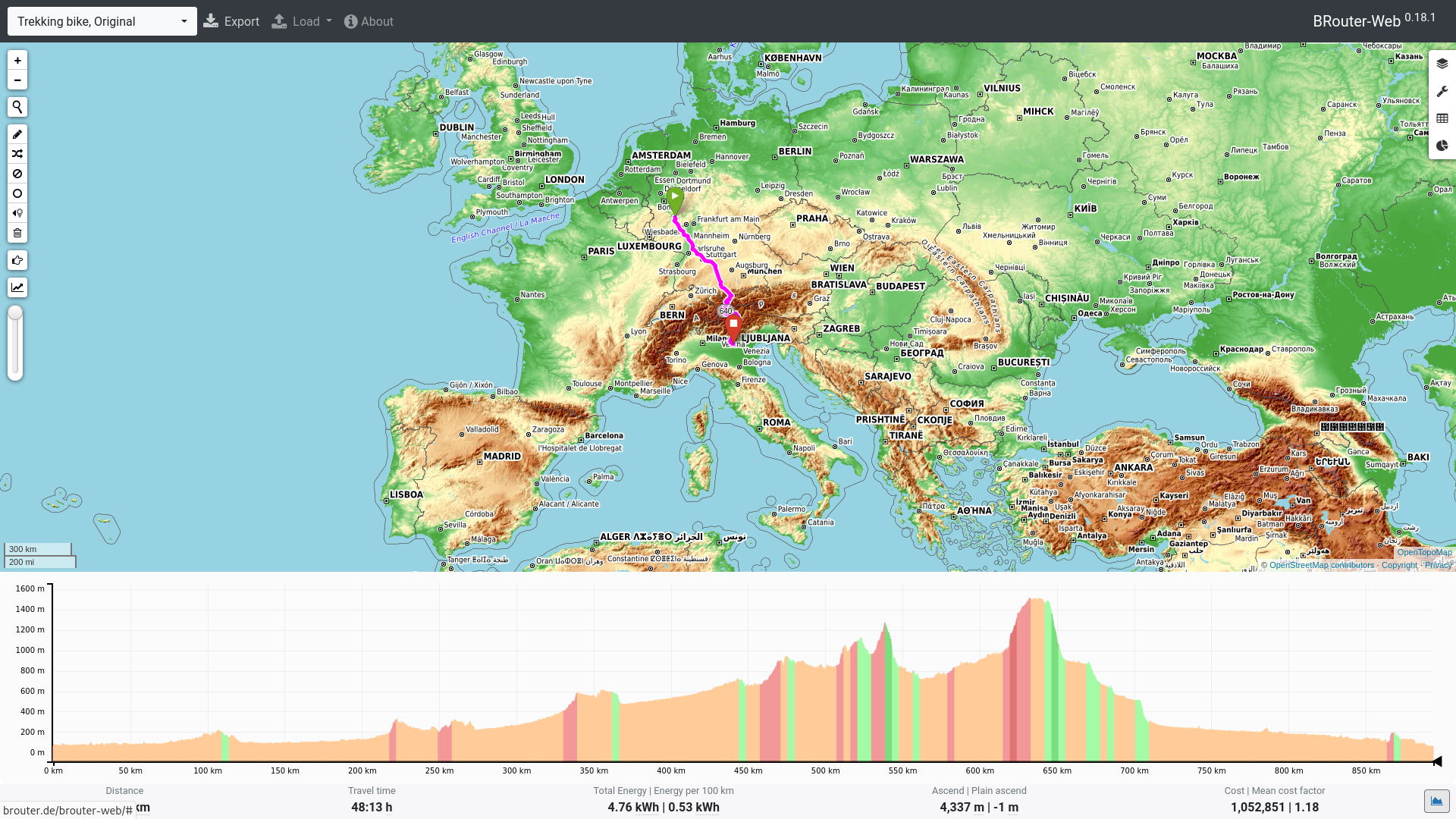This screenshot has width=1456, height=819.
Task: Click the route opacity slider handle
Action: point(15,313)
